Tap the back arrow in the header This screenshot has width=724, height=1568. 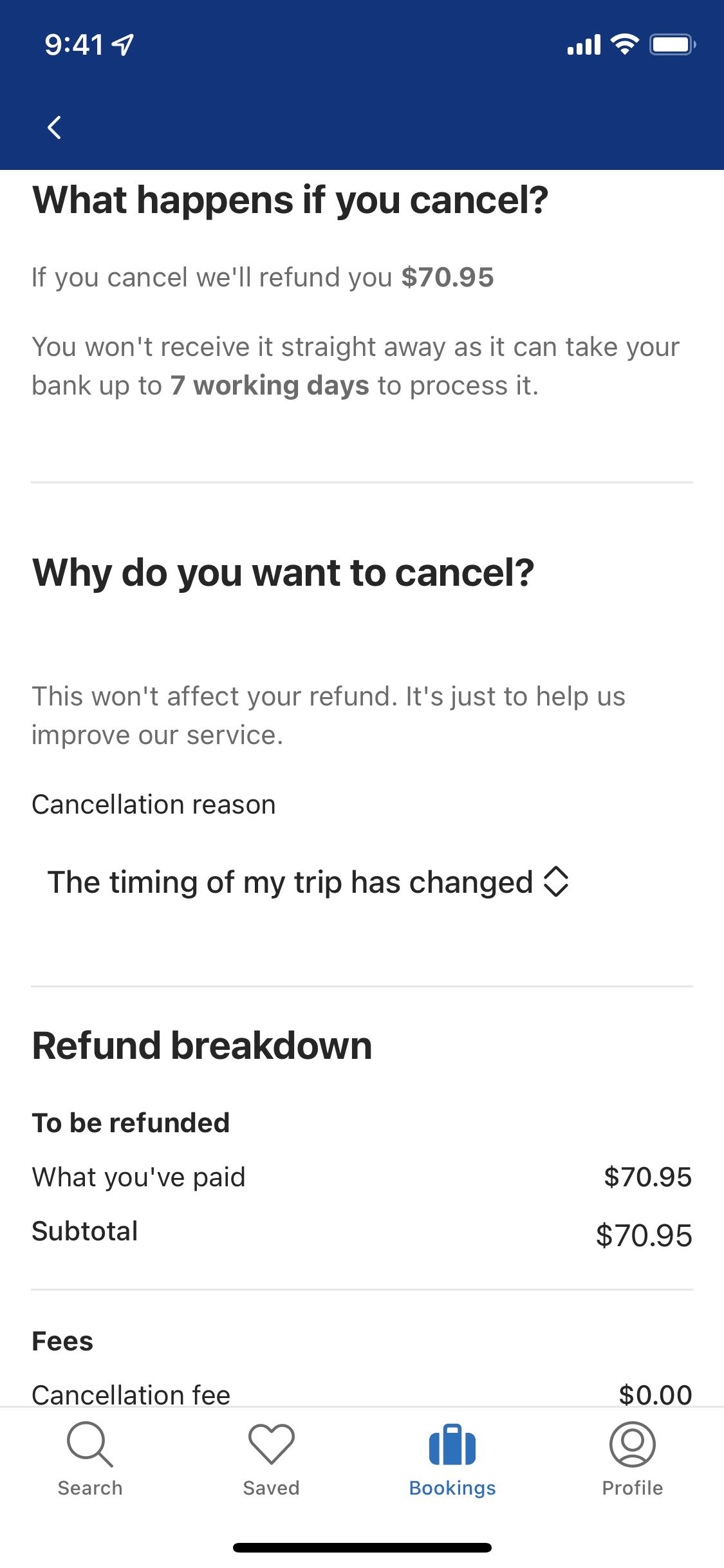55,127
